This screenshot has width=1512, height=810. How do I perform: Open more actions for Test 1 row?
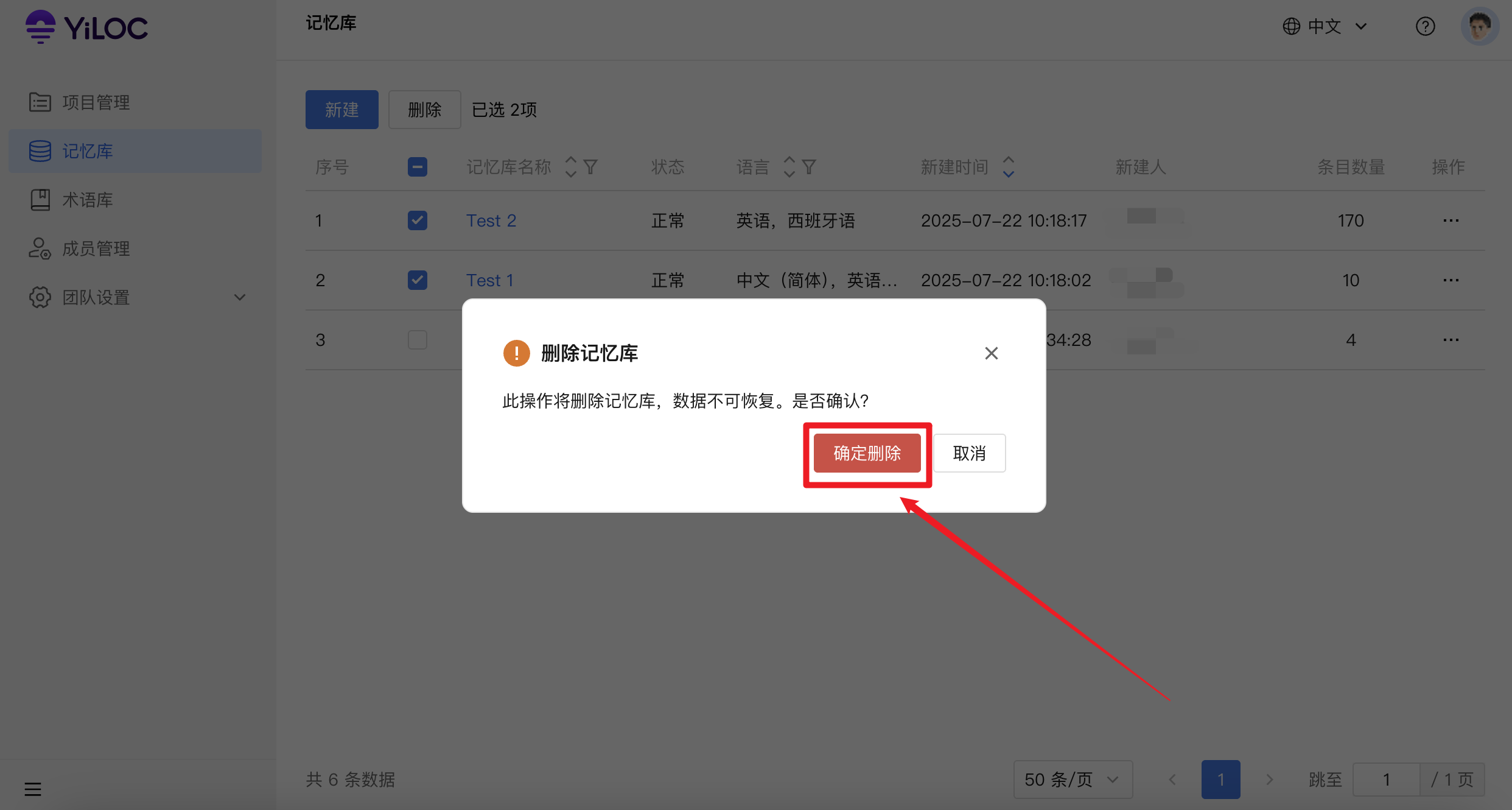click(1451, 280)
